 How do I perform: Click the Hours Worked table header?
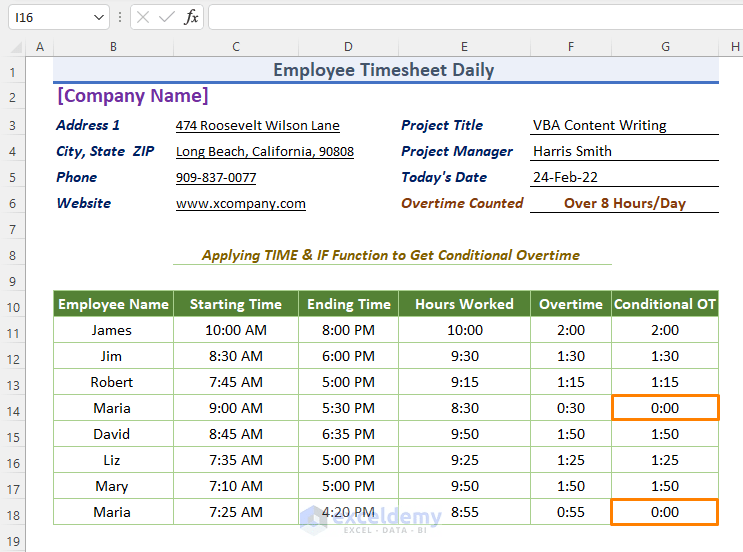(464, 304)
